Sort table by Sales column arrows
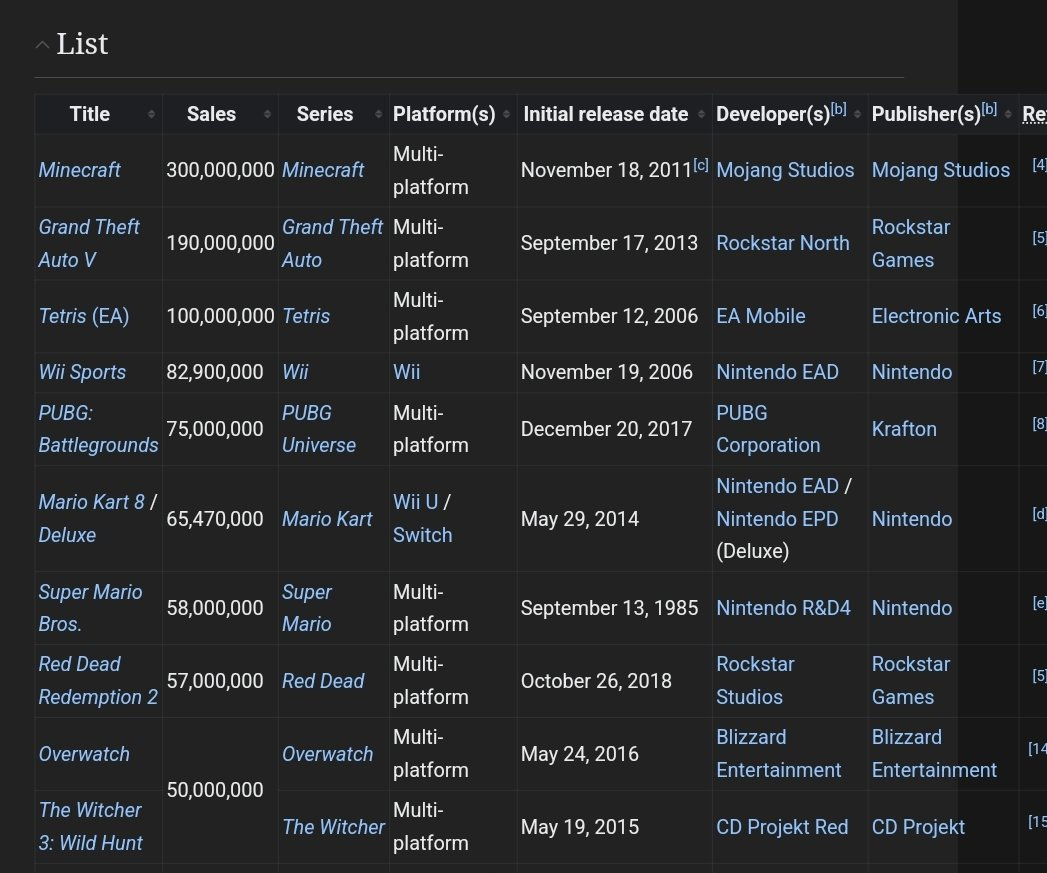 (268, 114)
